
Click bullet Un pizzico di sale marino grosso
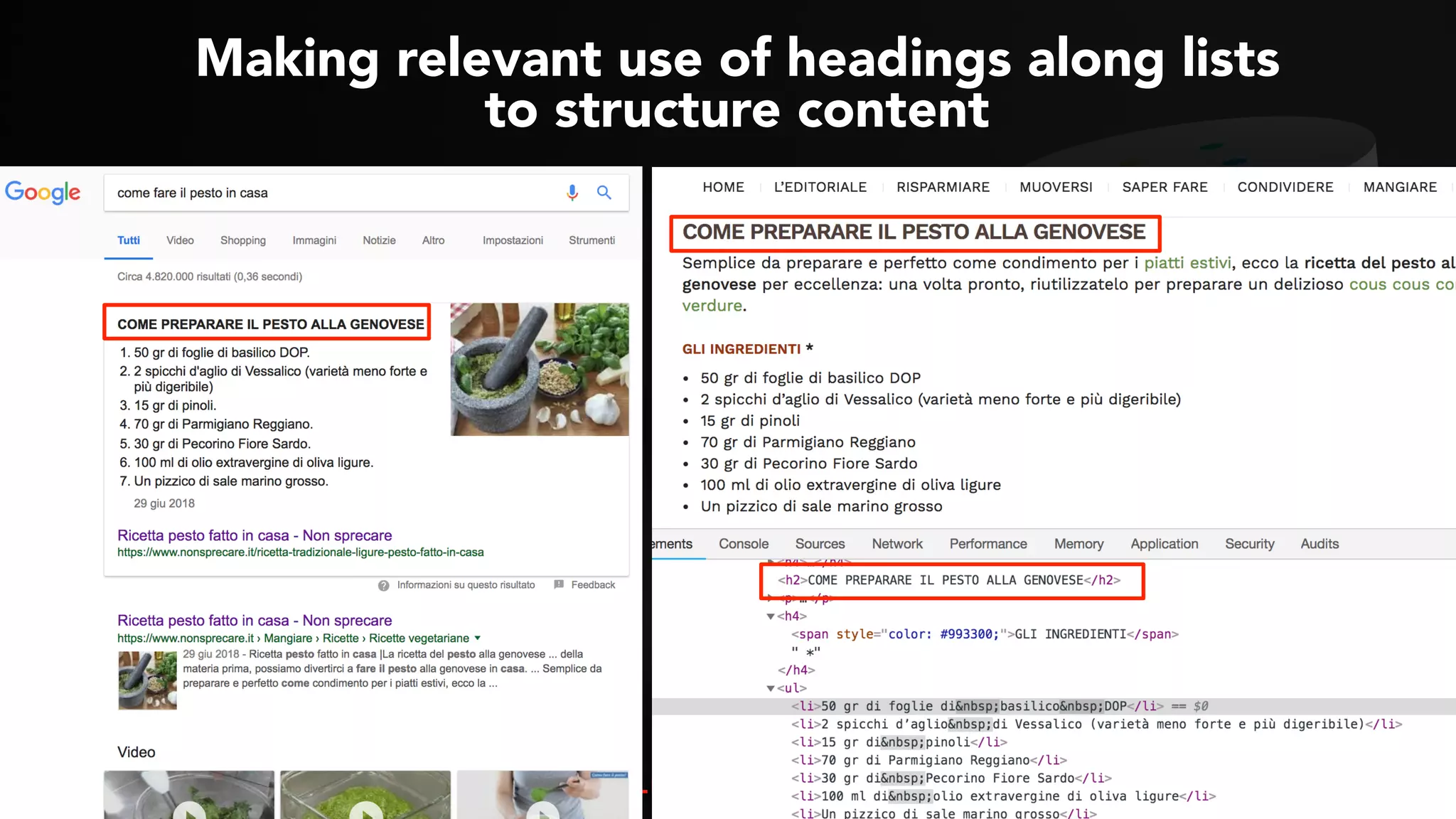[821, 506]
